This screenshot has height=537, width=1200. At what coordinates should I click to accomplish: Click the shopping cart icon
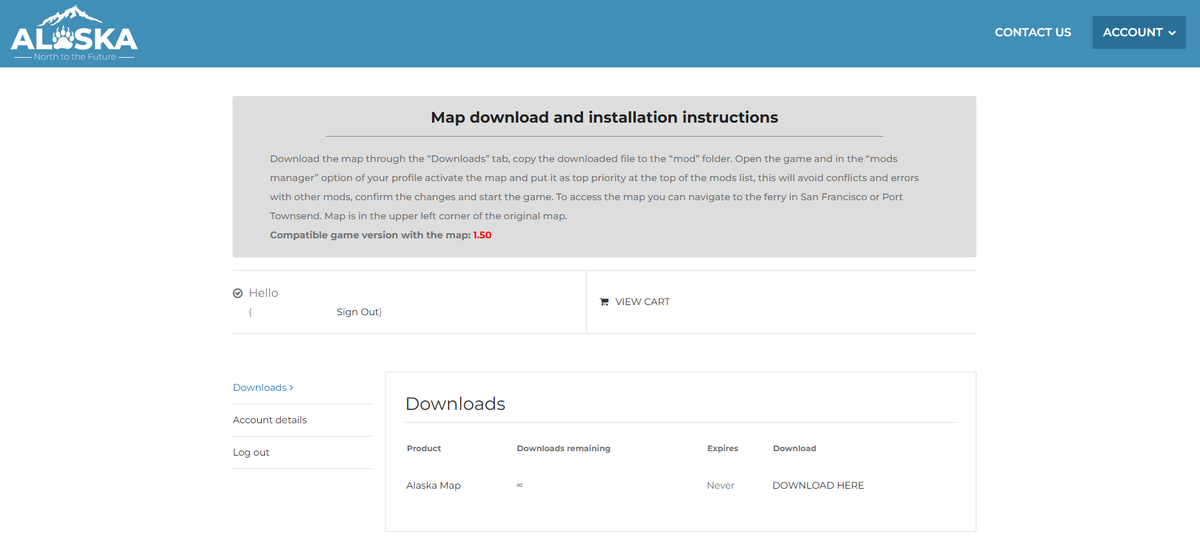pos(604,302)
